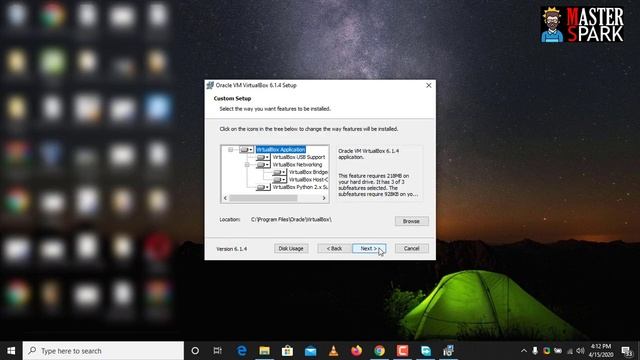Select VirtualBox USB Support tree label
Viewport: 640px width, 360px height.
pyautogui.click(x=299, y=157)
